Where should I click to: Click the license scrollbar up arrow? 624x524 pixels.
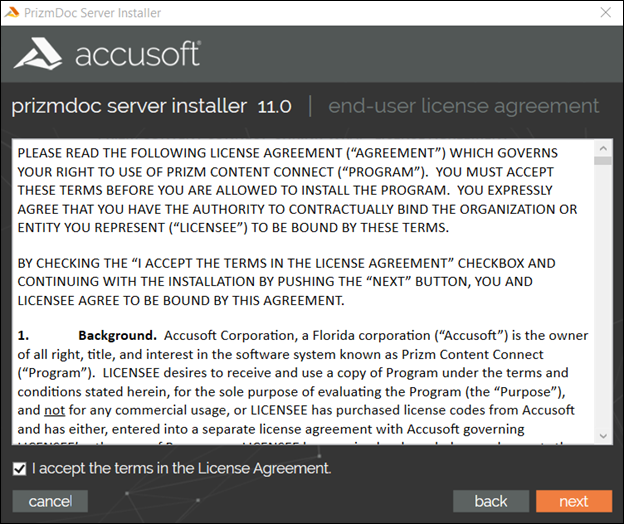click(x=603, y=148)
